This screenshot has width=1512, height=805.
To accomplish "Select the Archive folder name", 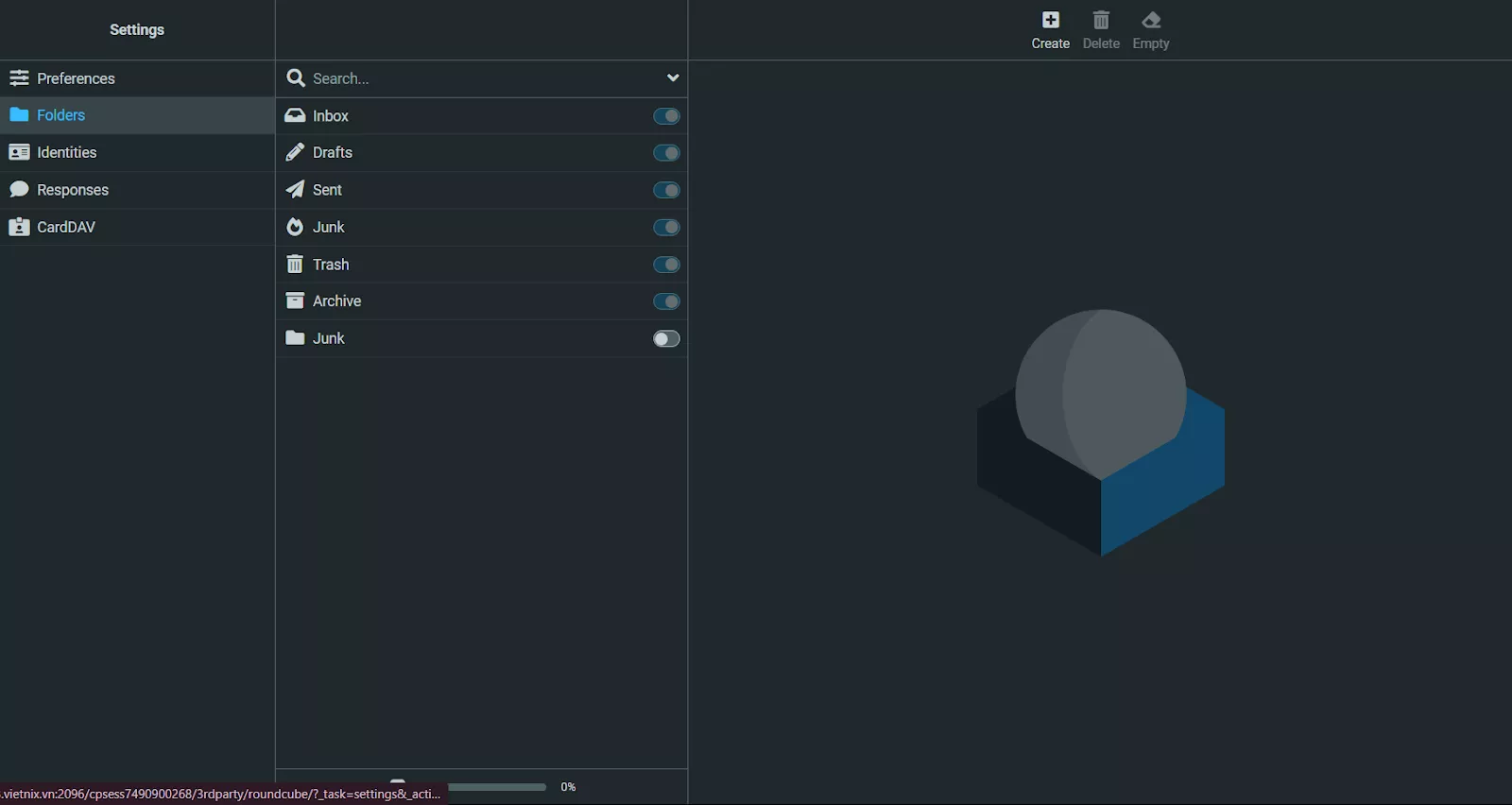I will [336, 300].
